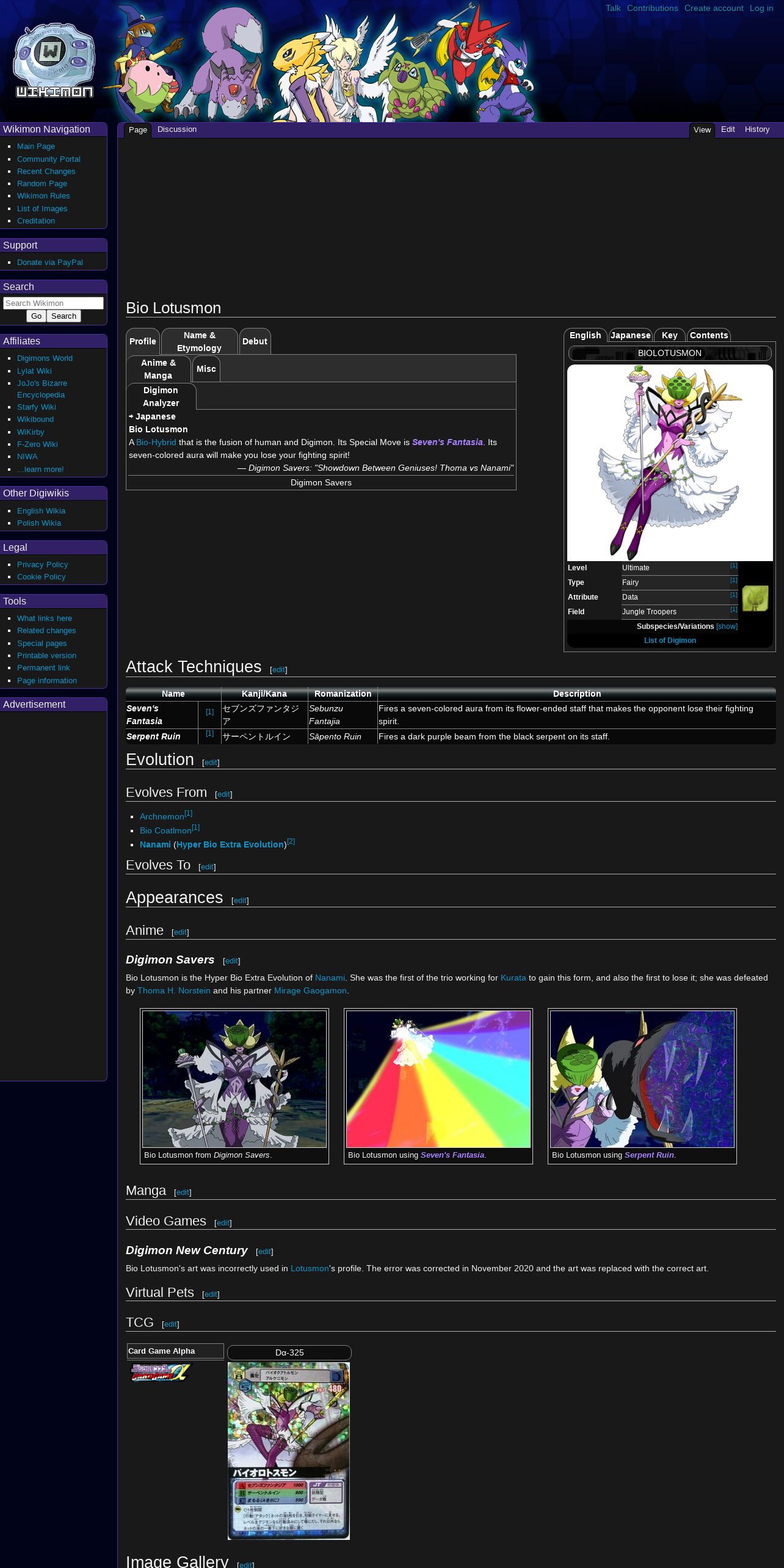Click the Jungle Troopers field icon
This screenshot has height=1568, width=784.
[x=755, y=598]
